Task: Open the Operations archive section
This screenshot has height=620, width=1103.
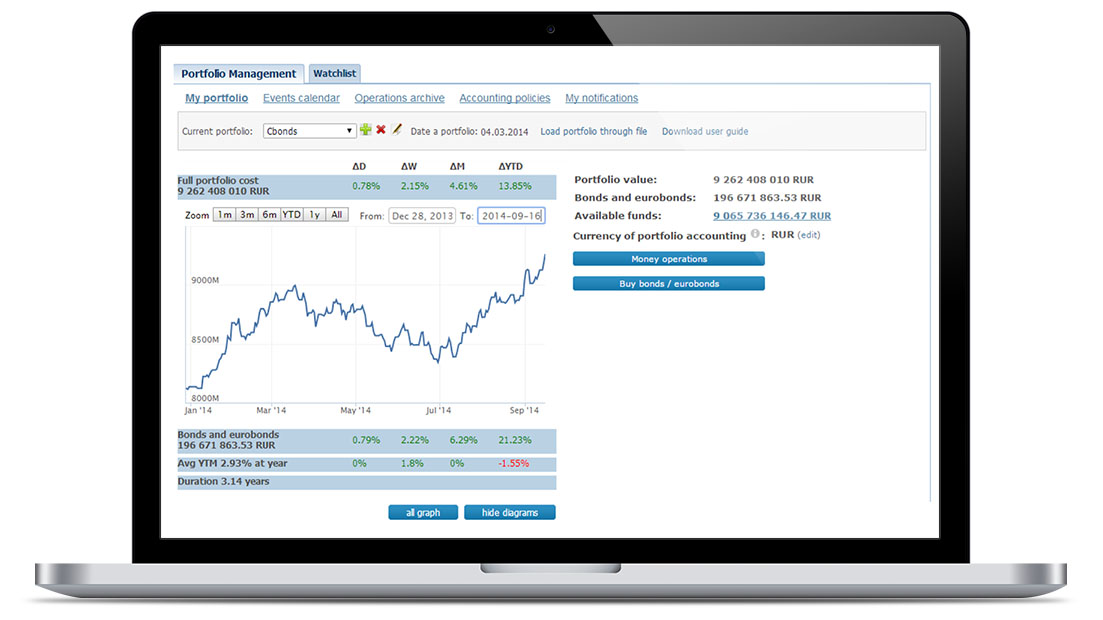Action: pyautogui.click(x=400, y=98)
